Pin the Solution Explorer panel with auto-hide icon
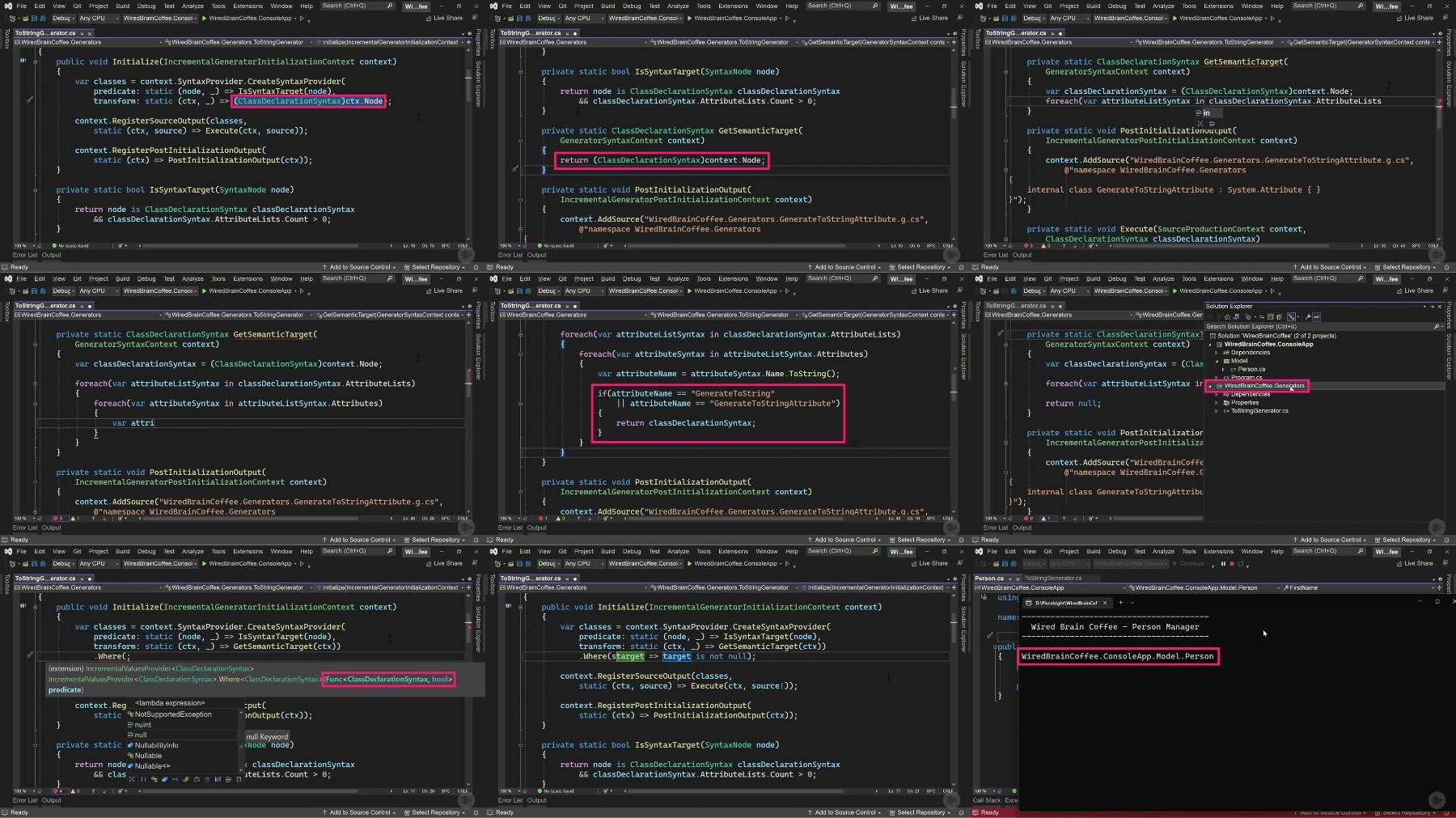The width and height of the screenshot is (1456, 818). [x=1433, y=307]
